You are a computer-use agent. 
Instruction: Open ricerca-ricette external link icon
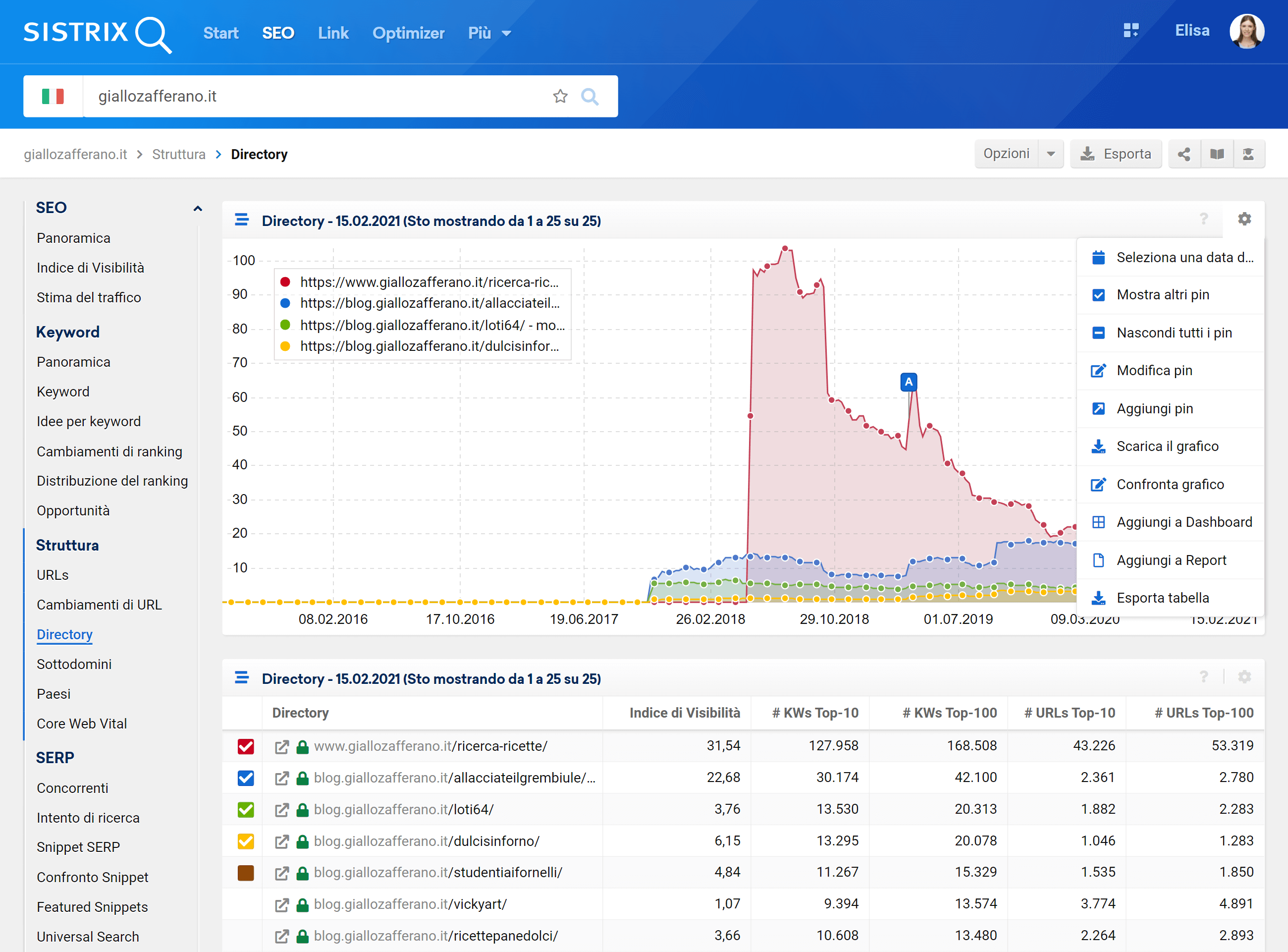point(282,747)
